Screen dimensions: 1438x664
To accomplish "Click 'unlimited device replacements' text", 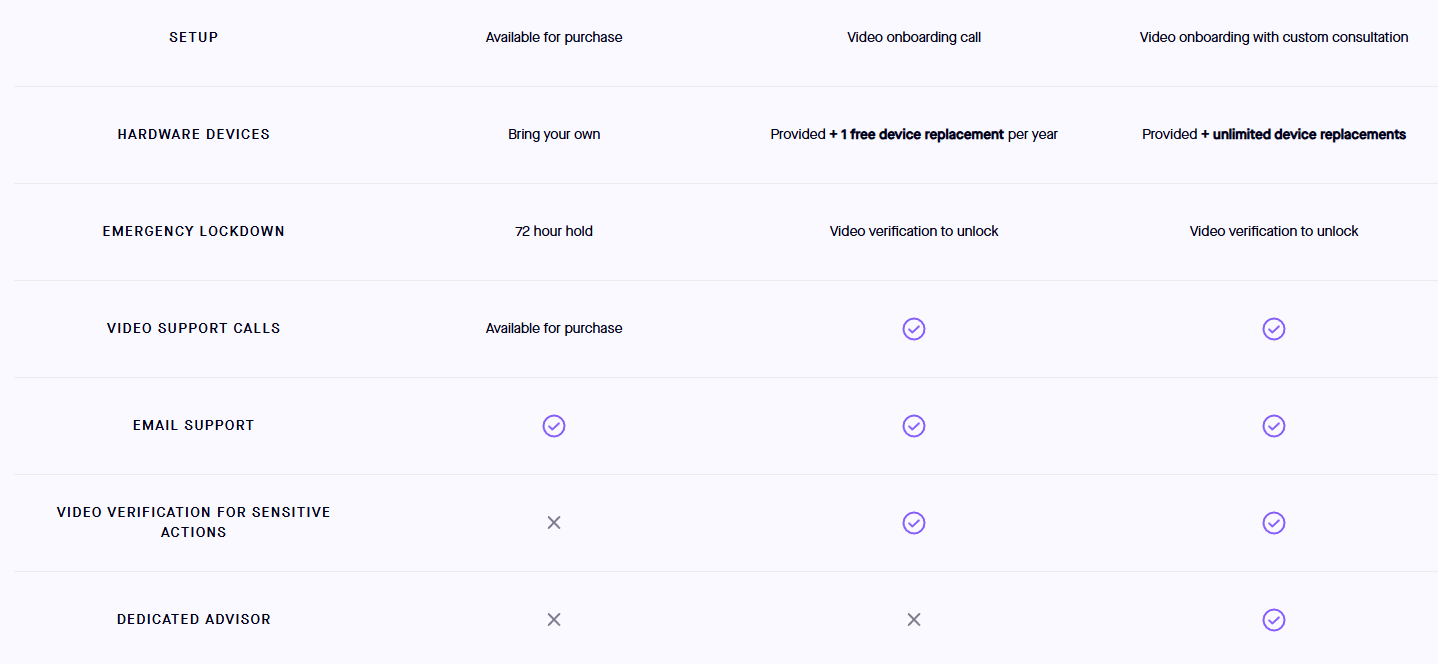I will pos(1309,134).
